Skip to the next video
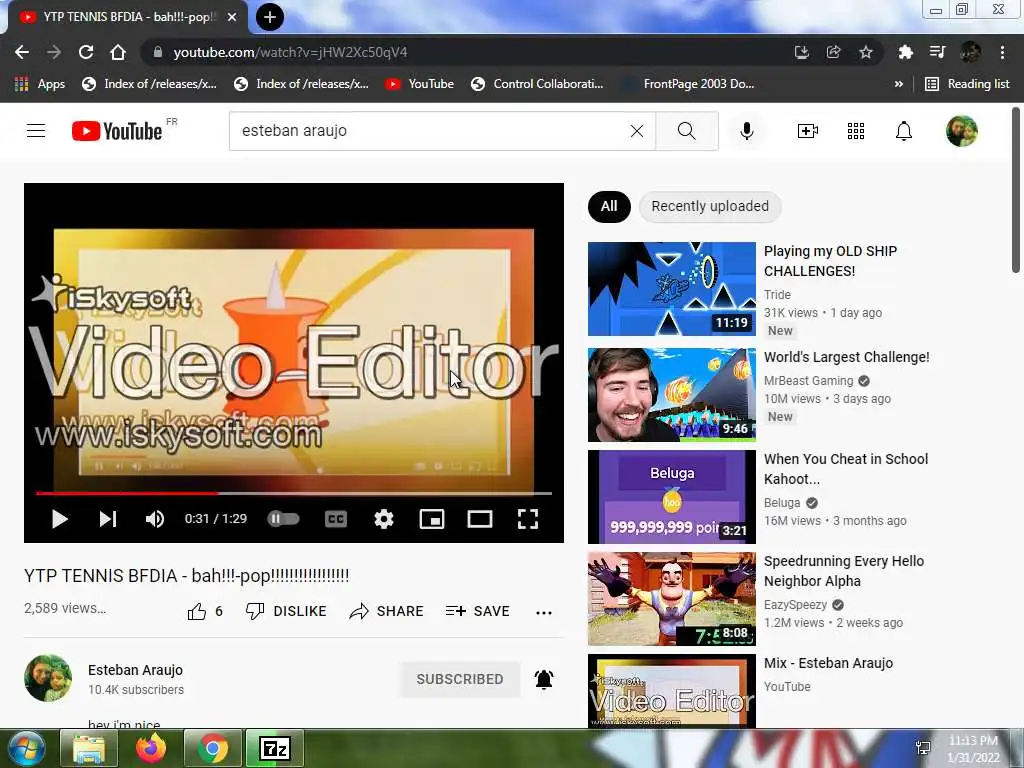 pos(108,519)
